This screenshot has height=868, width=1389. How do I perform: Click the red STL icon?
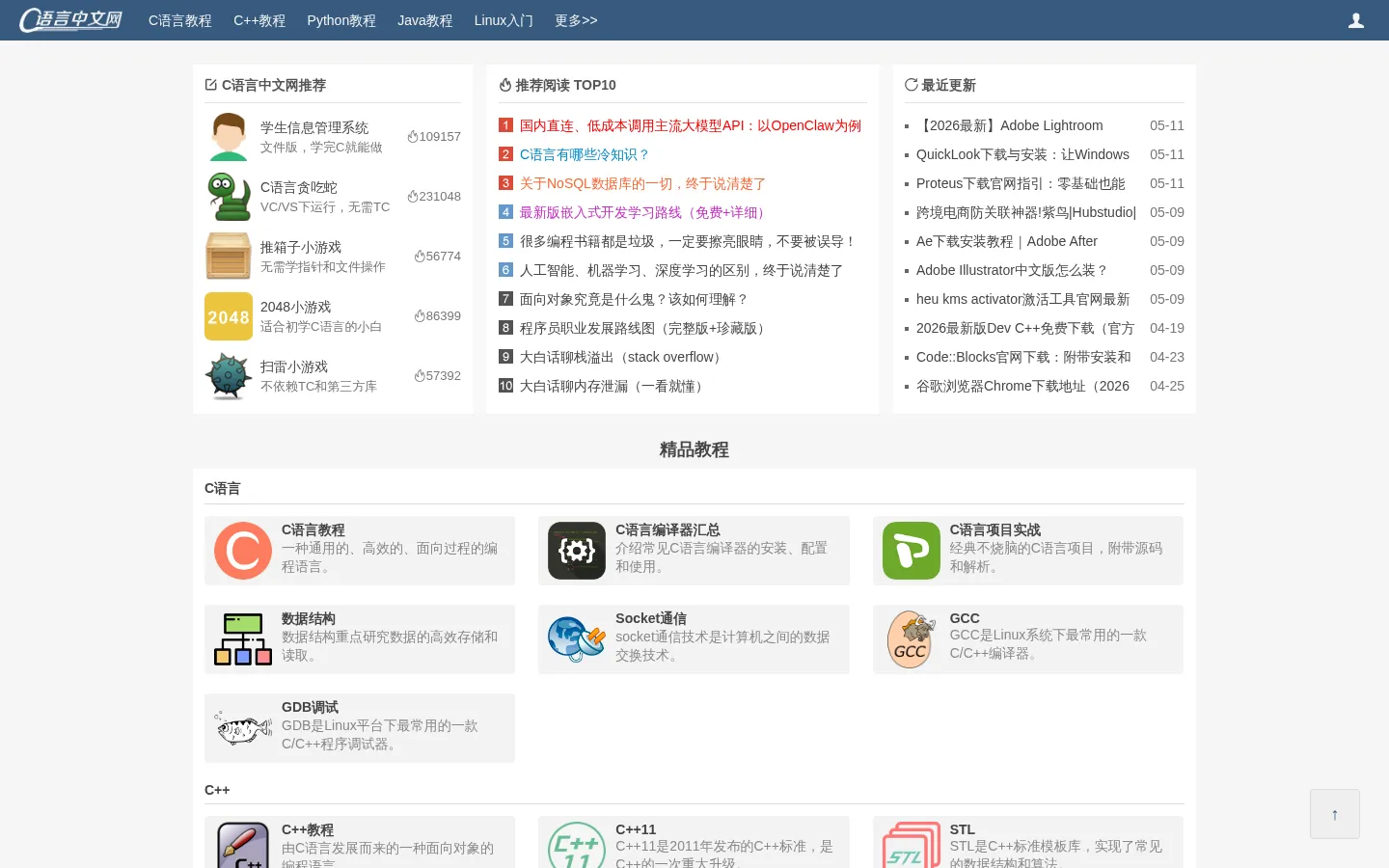pyautogui.click(x=912, y=846)
